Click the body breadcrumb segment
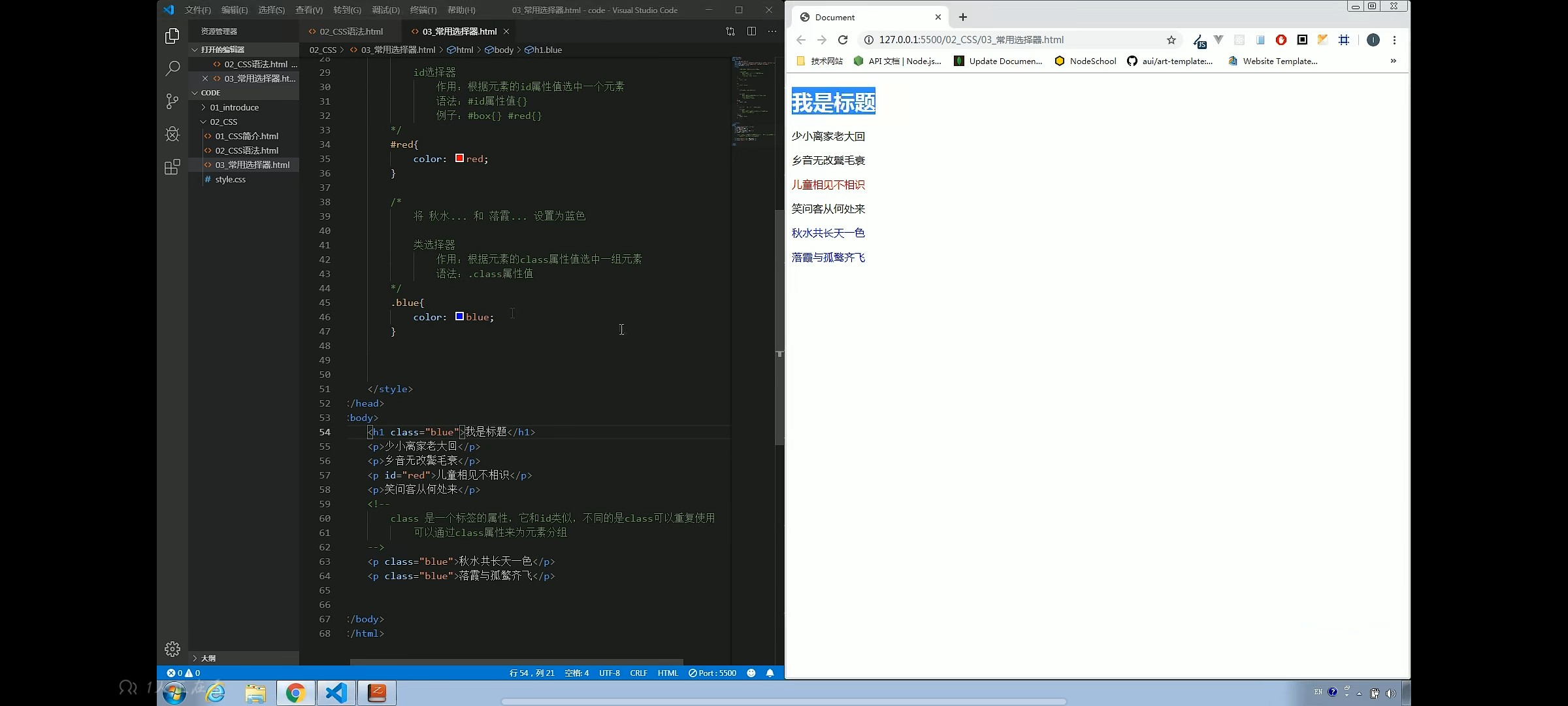Viewport: 1568px width, 706px height. tap(499, 50)
